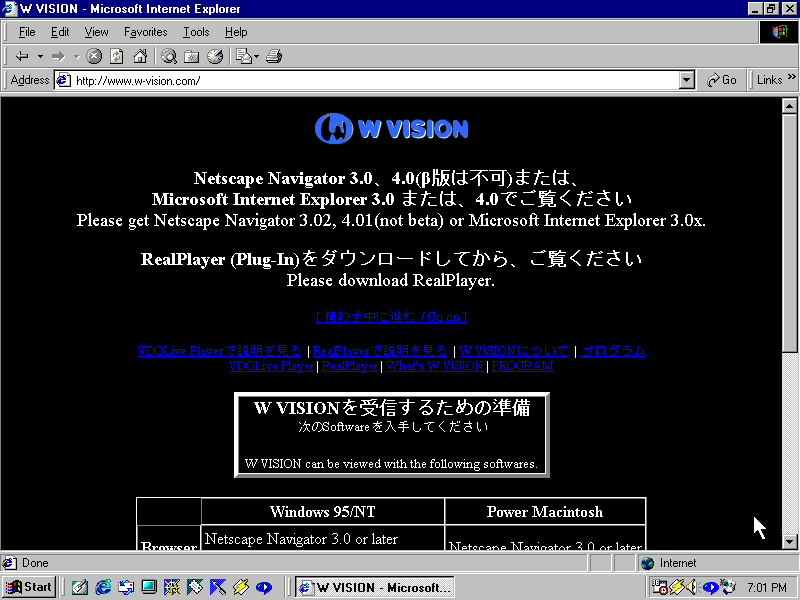Click the yellow lightning quick launch icon
Viewport: 800px width, 600px height.
tap(241, 587)
